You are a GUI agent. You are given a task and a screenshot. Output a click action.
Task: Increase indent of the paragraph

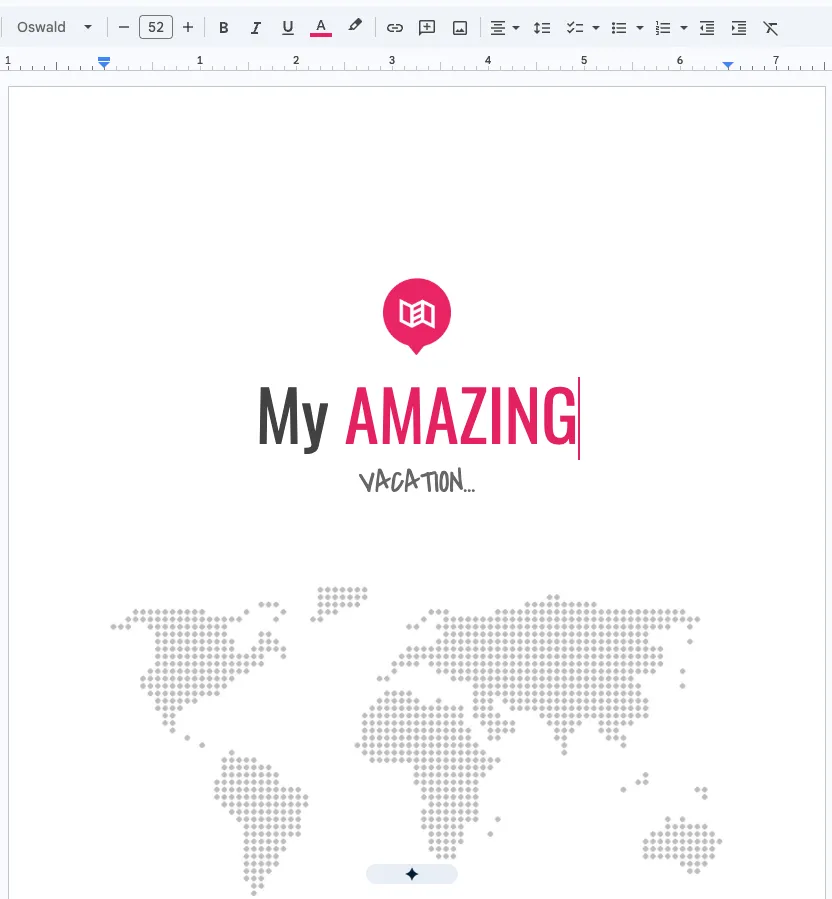(x=739, y=28)
